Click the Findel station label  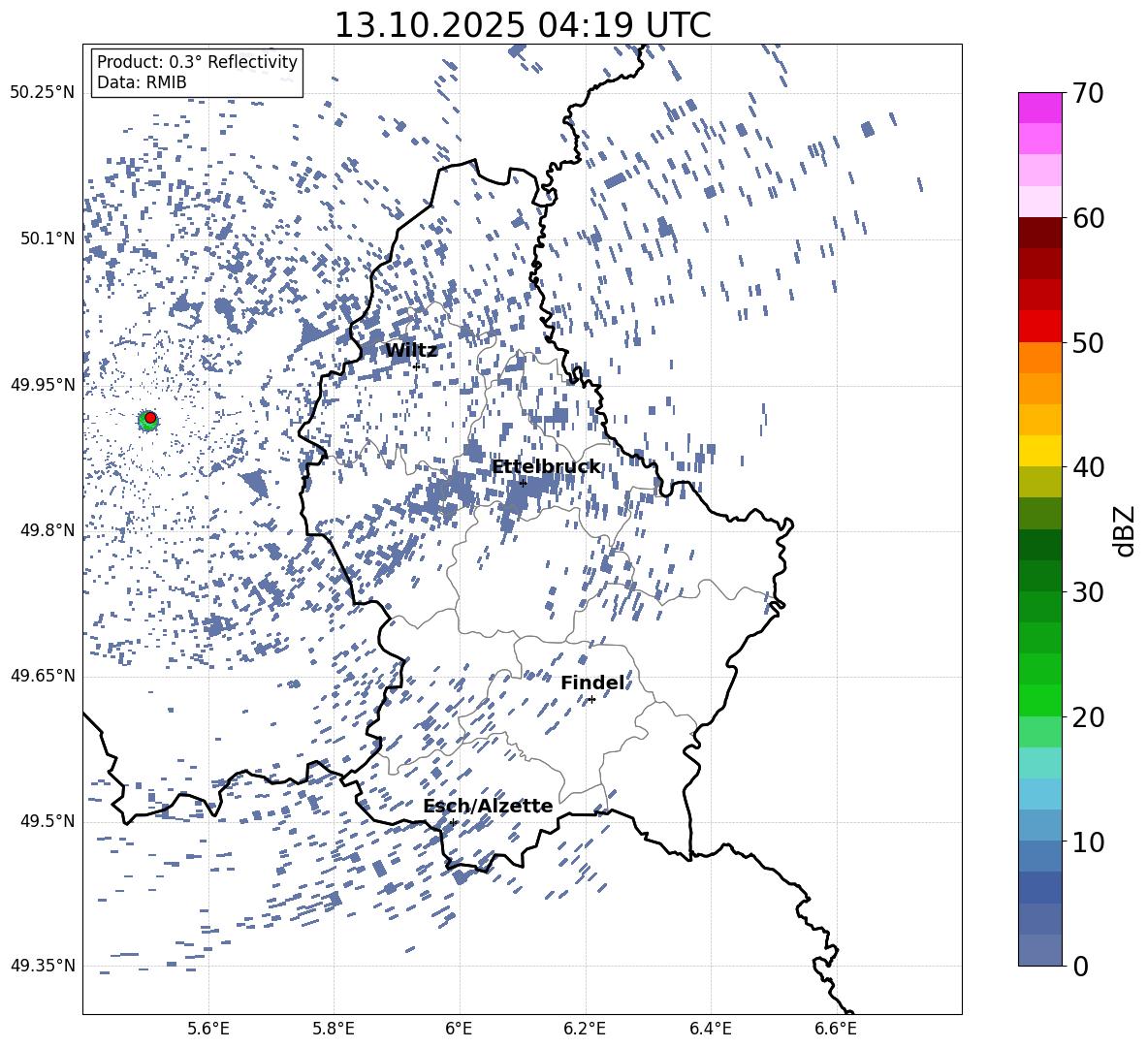pyautogui.click(x=593, y=683)
